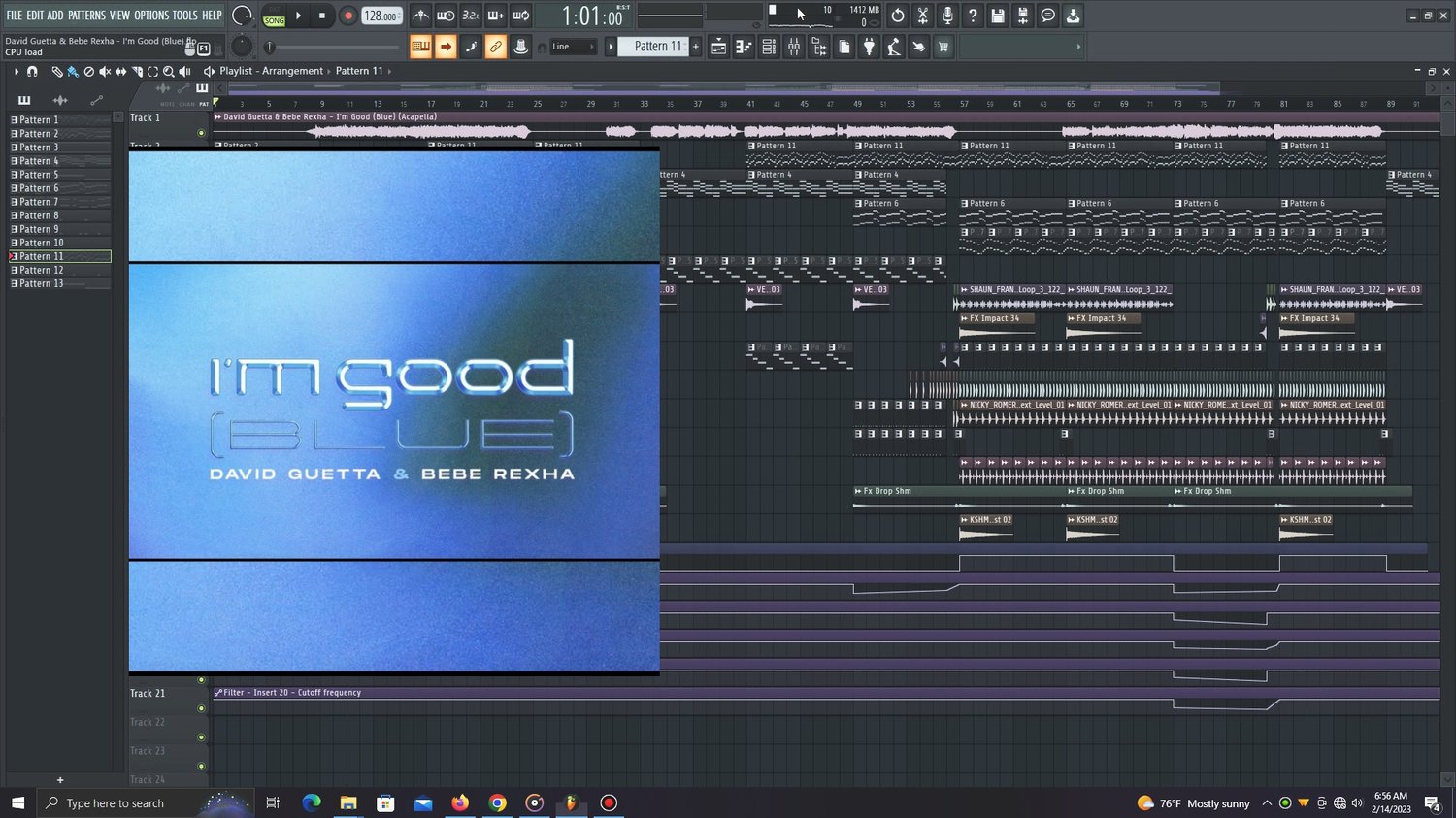Click the undo history icon
This screenshot has height=818, width=1456.
898,16
